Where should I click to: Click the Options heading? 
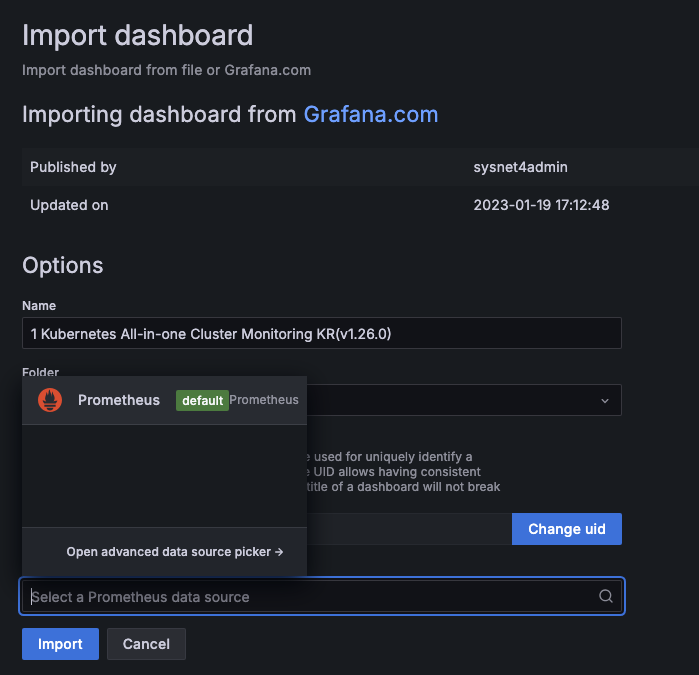point(63,265)
